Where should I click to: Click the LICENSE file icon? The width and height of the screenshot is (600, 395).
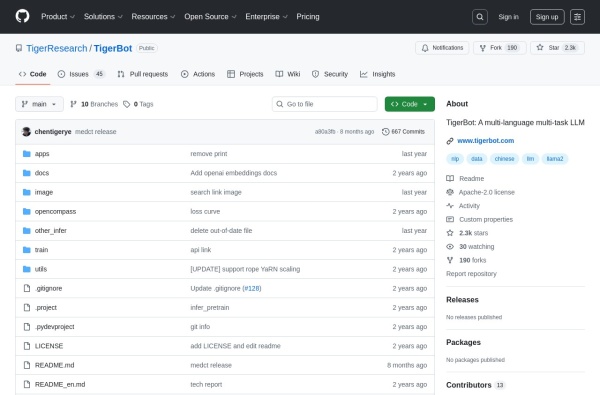click(26, 346)
